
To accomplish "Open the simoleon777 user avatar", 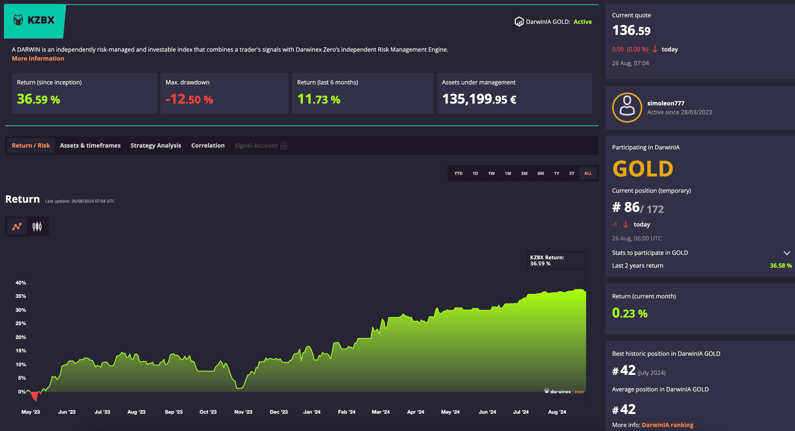I will (627, 107).
